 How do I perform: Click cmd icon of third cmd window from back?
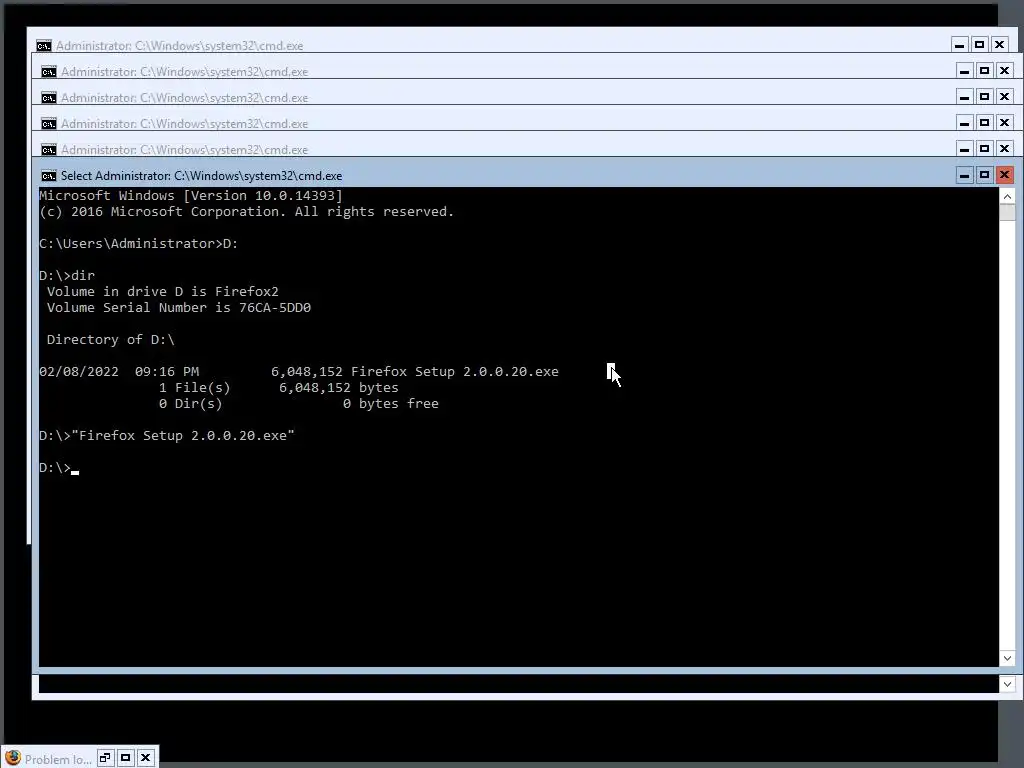(x=48, y=98)
